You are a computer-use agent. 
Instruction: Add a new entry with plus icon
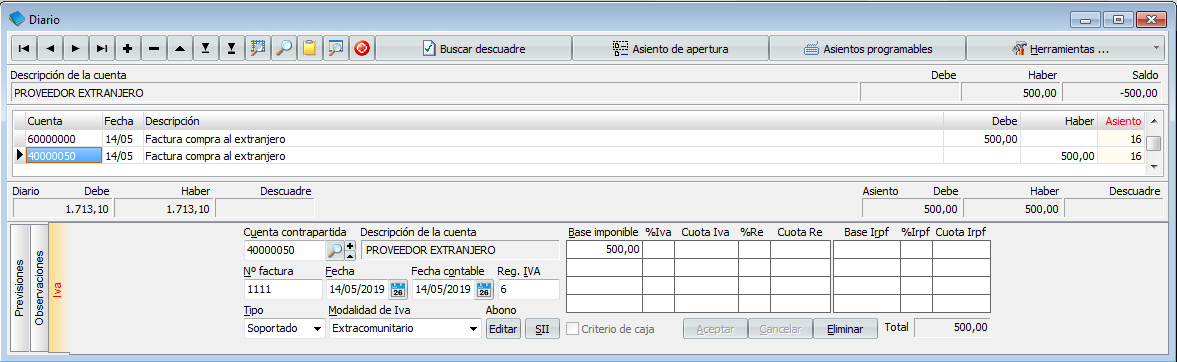pyautogui.click(x=128, y=49)
